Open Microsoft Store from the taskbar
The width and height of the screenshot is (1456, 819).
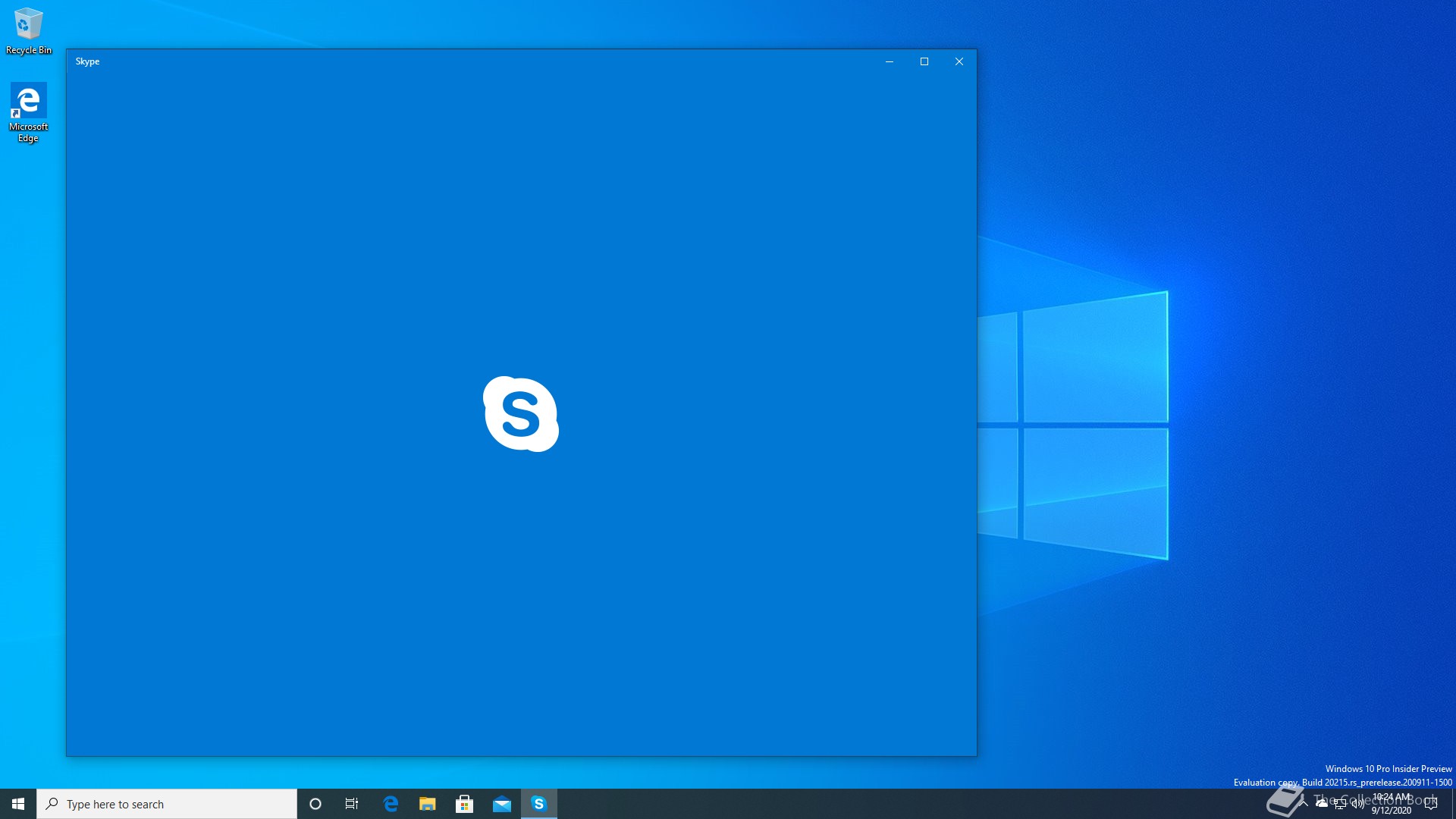465,804
